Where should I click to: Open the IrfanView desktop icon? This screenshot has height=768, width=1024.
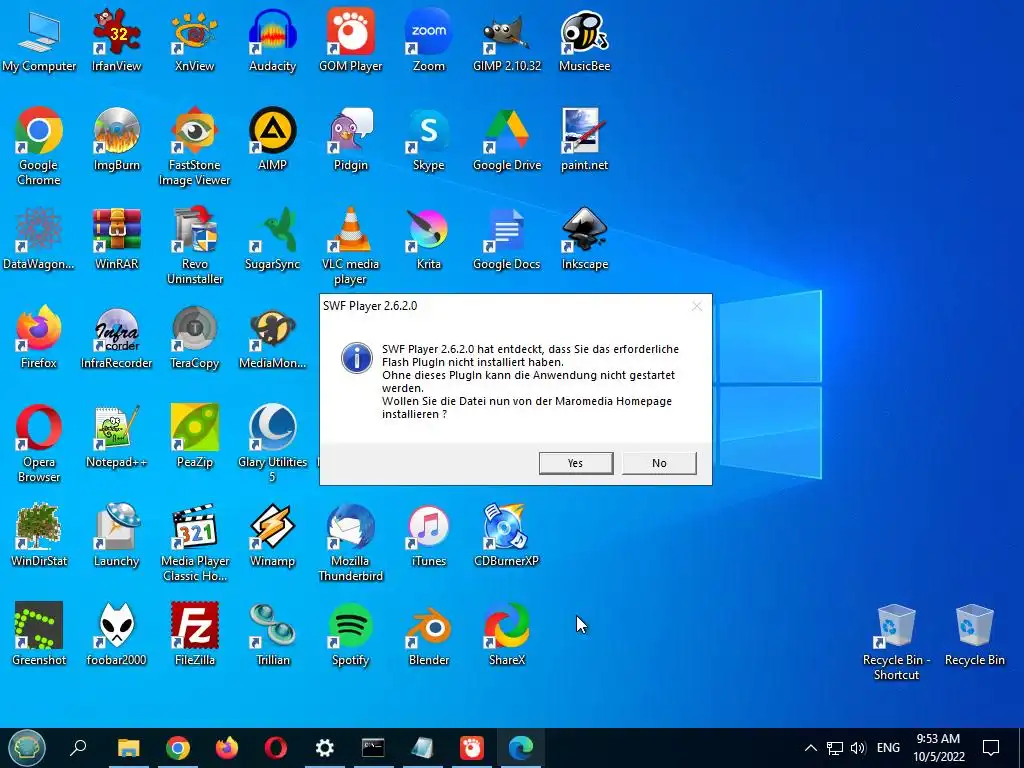click(116, 40)
